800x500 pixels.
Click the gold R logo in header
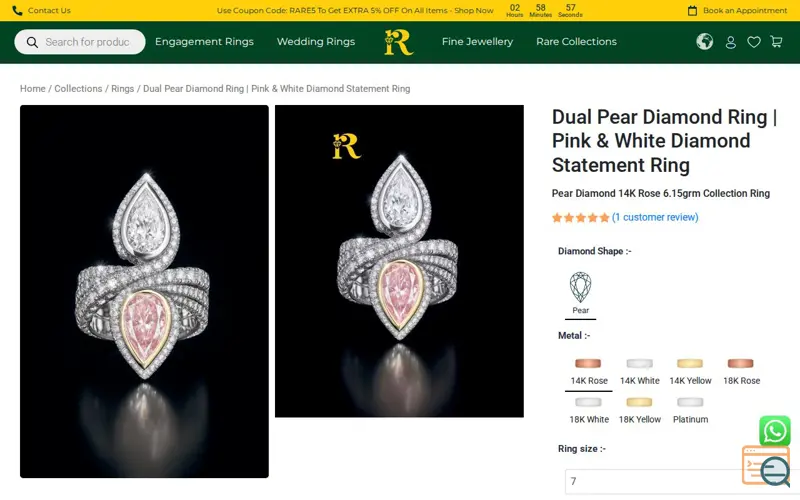point(398,42)
